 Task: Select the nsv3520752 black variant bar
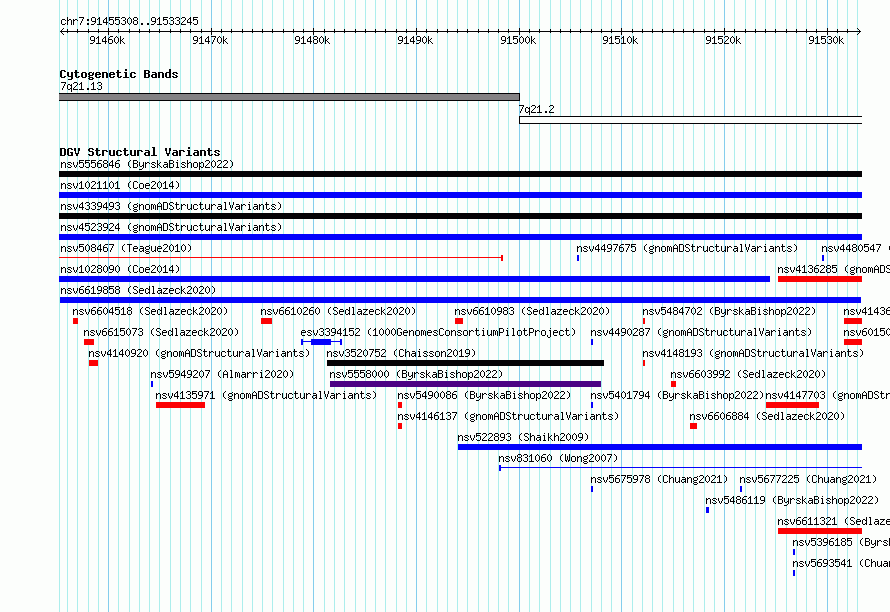465,363
